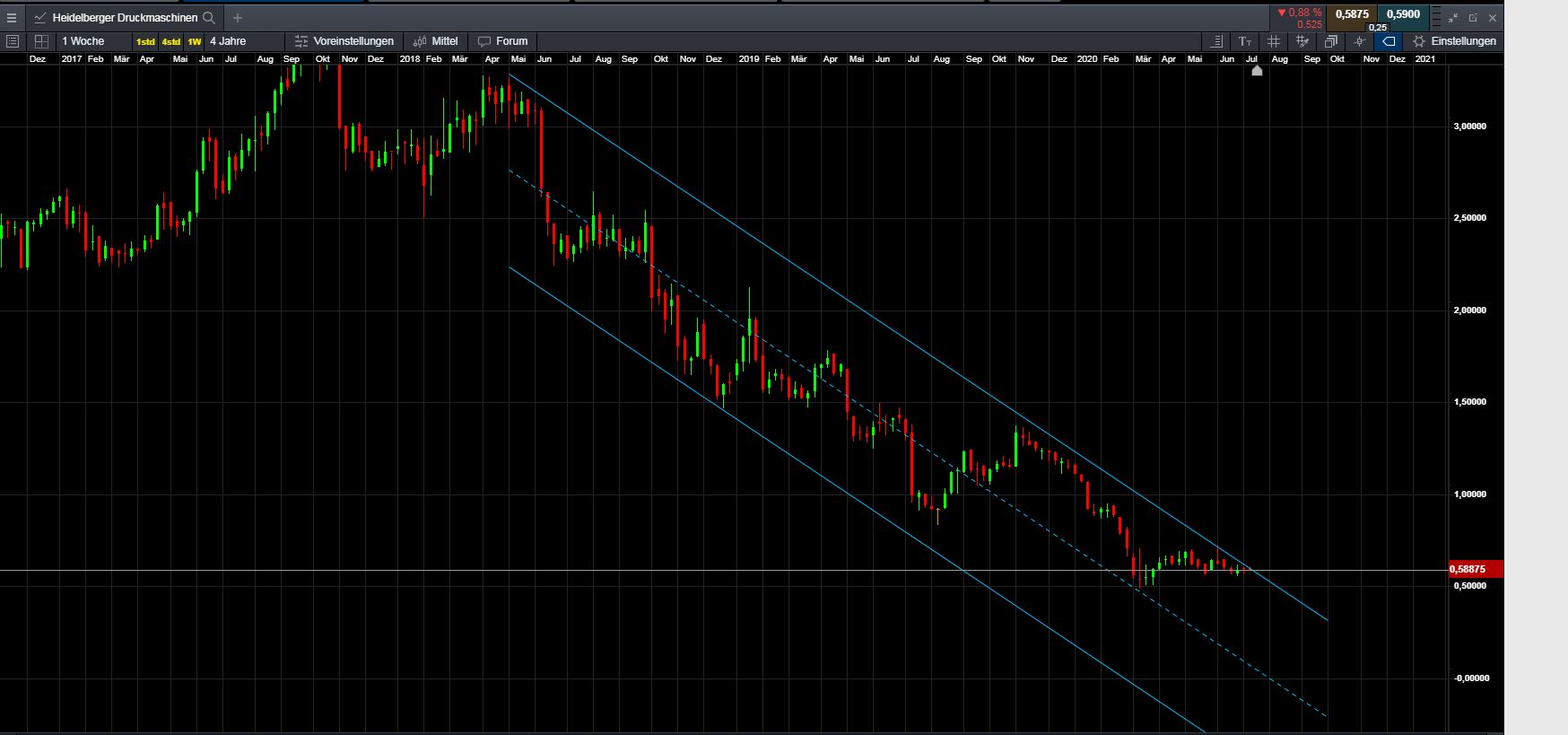1568x735 pixels.
Task: Pop out chart into separate window
Action: (x=1473, y=17)
